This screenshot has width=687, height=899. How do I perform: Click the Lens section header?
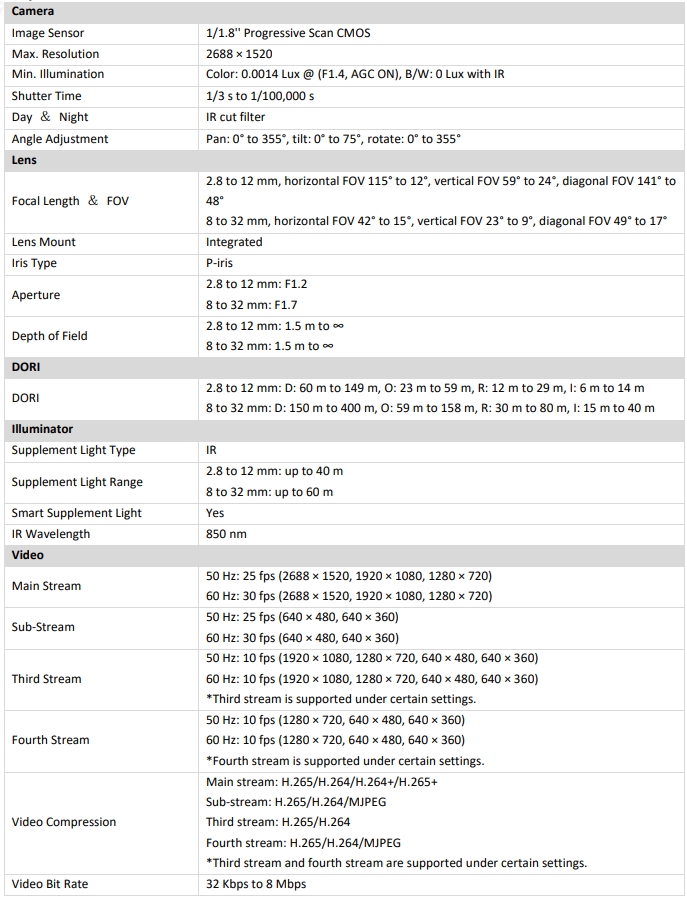coord(24,160)
